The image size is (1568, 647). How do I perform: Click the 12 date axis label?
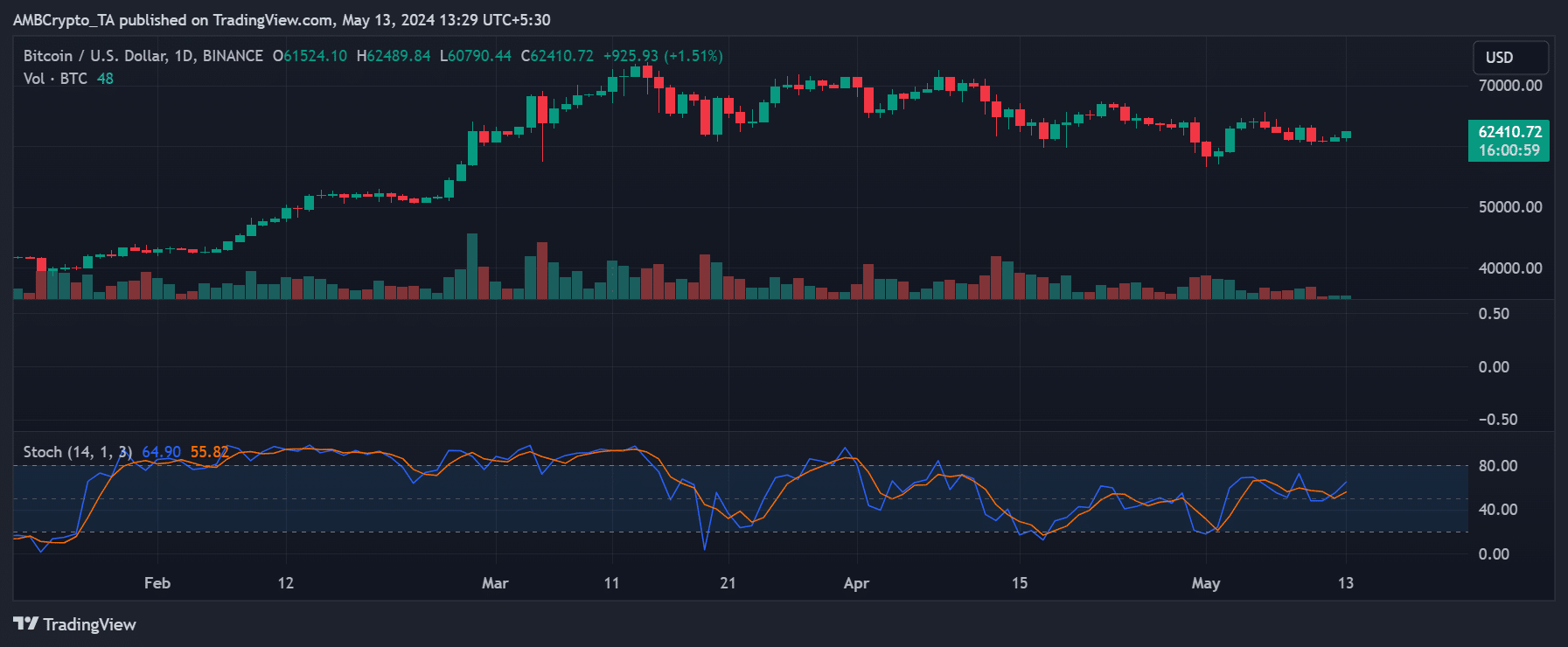[x=286, y=583]
